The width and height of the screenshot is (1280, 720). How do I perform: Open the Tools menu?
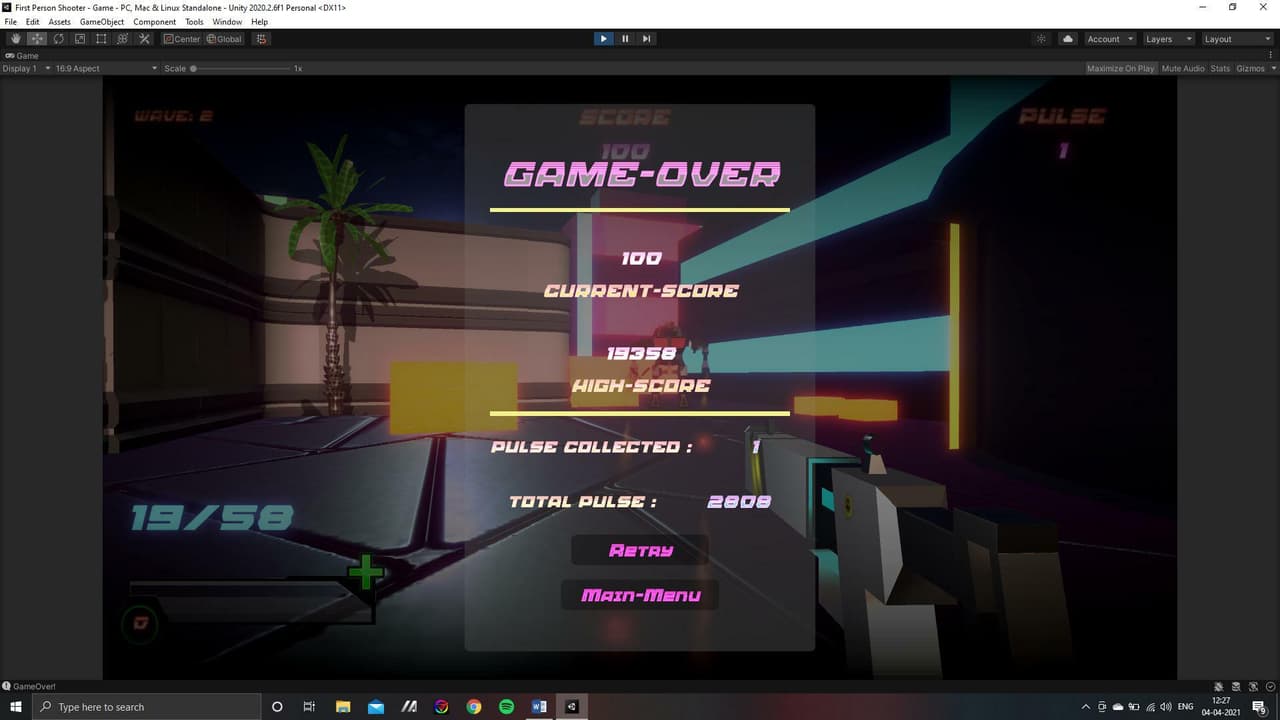[x=194, y=21]
